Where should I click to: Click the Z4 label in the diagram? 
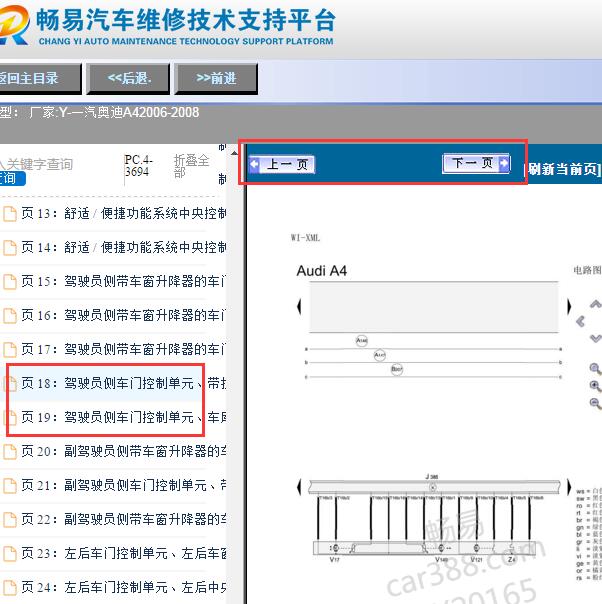point(511,559)
